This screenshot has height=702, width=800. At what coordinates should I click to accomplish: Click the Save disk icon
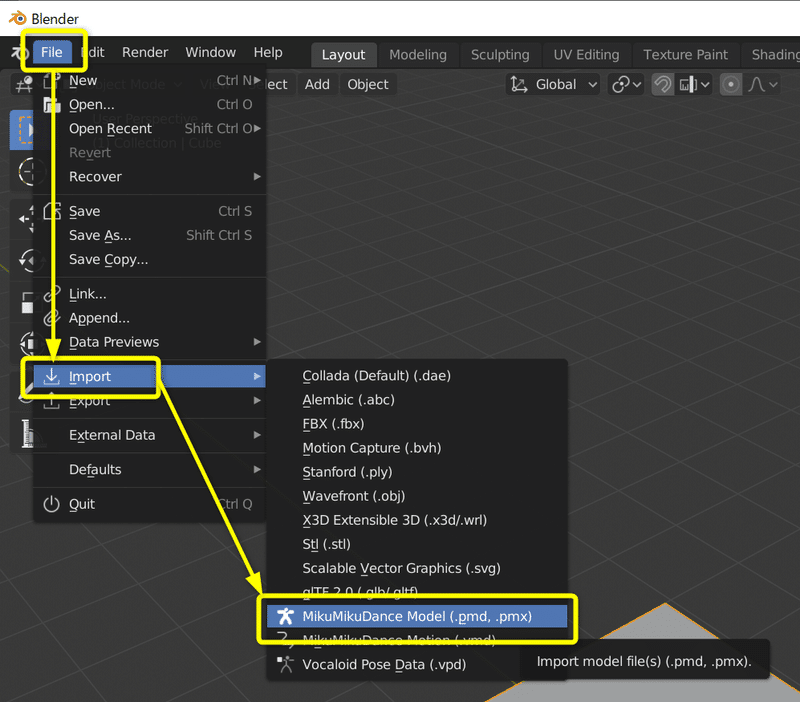click(52, 211)
